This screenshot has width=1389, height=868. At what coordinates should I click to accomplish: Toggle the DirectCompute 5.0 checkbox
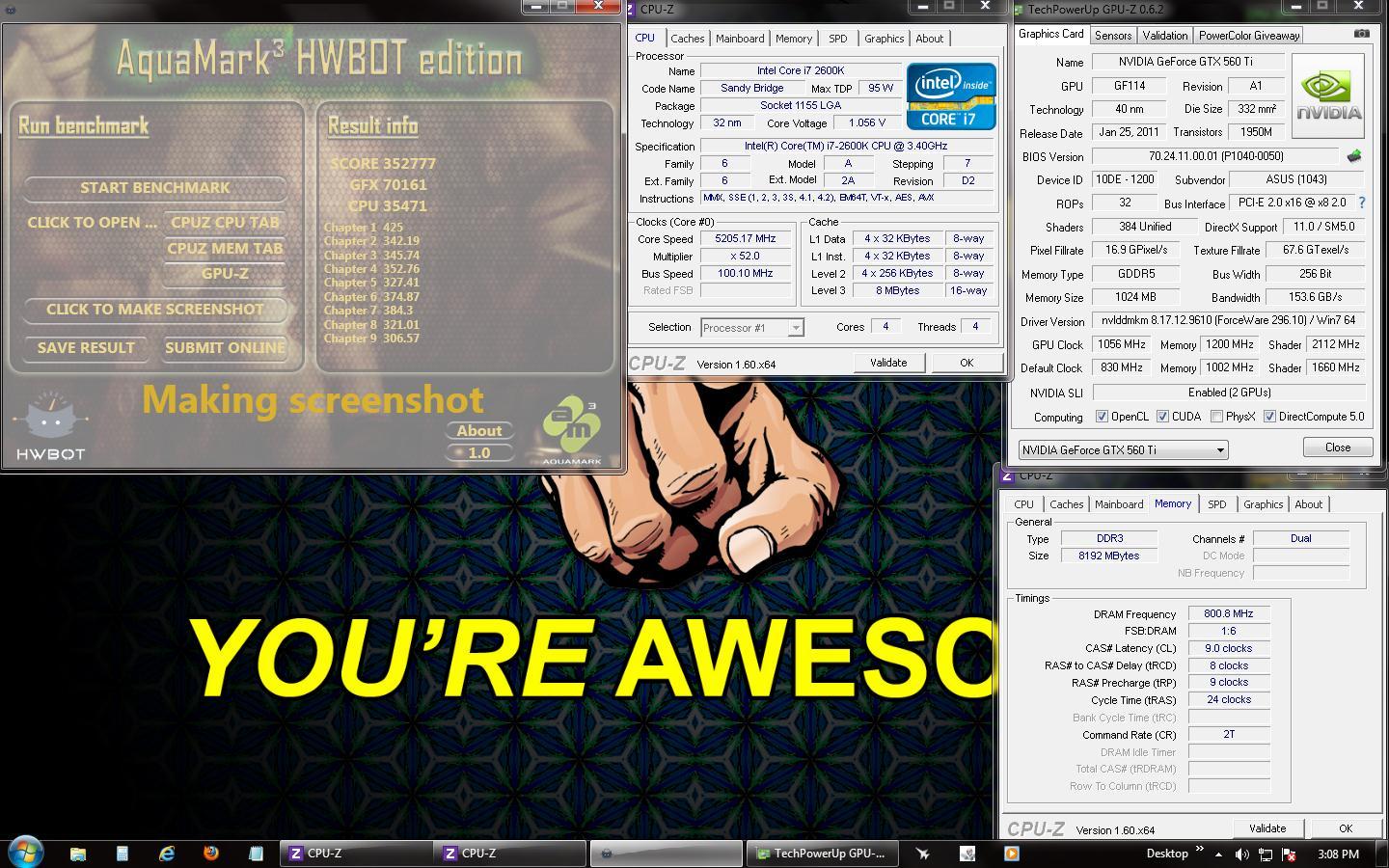coord(1269,417)
